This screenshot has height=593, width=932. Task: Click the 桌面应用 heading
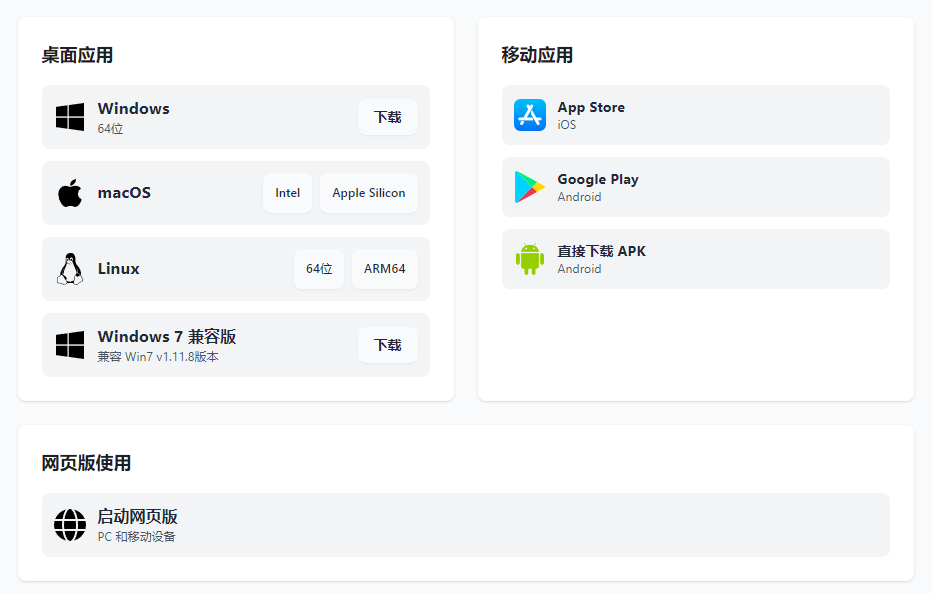click(77, 55)
